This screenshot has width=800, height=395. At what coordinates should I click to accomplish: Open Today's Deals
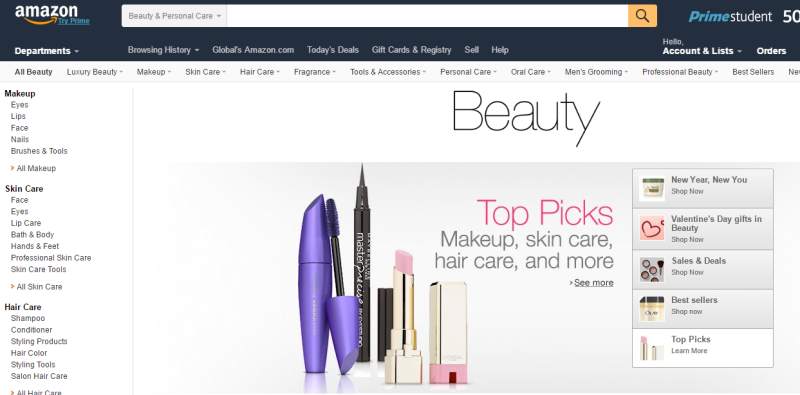333,50
